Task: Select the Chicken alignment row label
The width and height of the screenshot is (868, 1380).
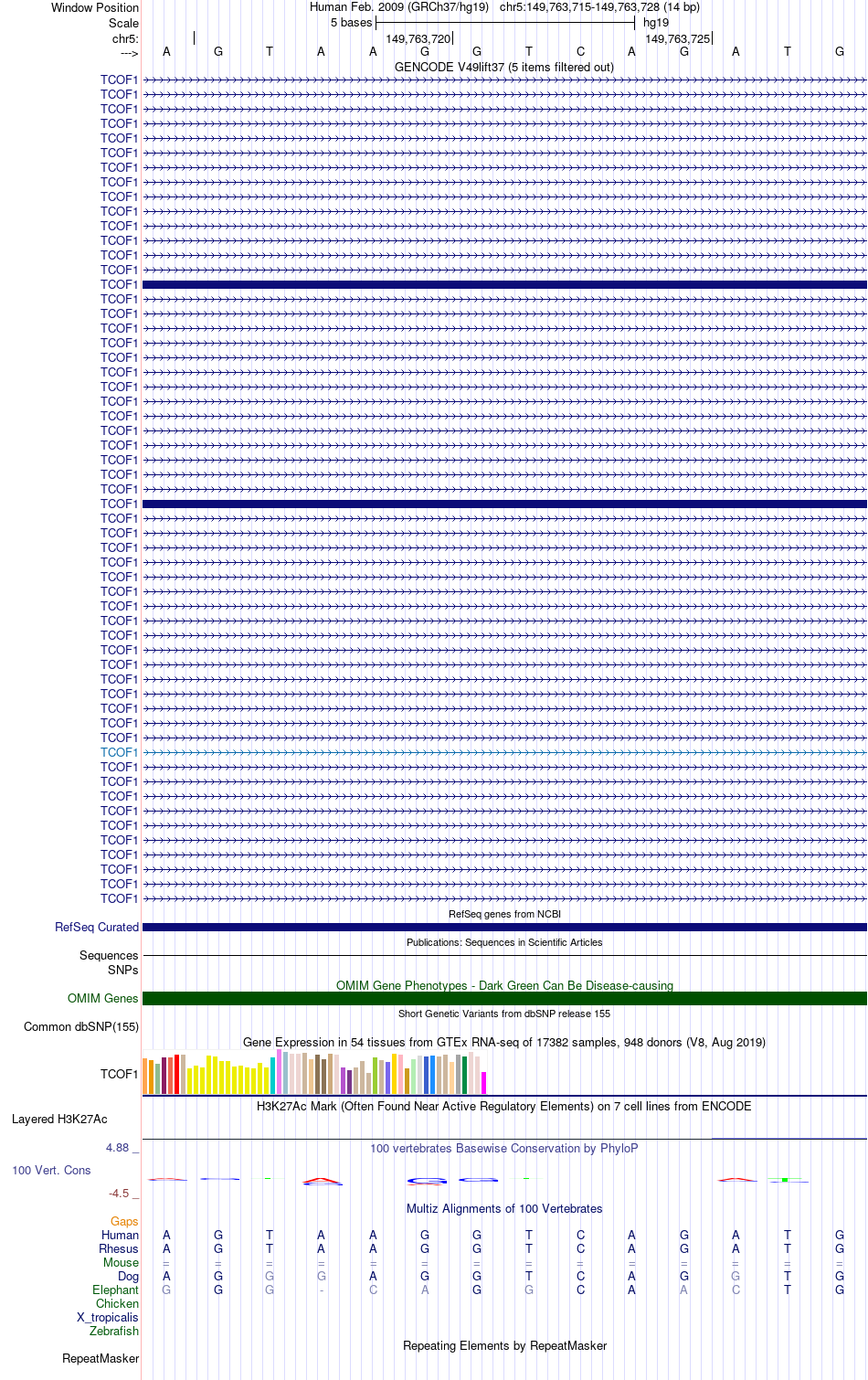Action: (117, 1303)
